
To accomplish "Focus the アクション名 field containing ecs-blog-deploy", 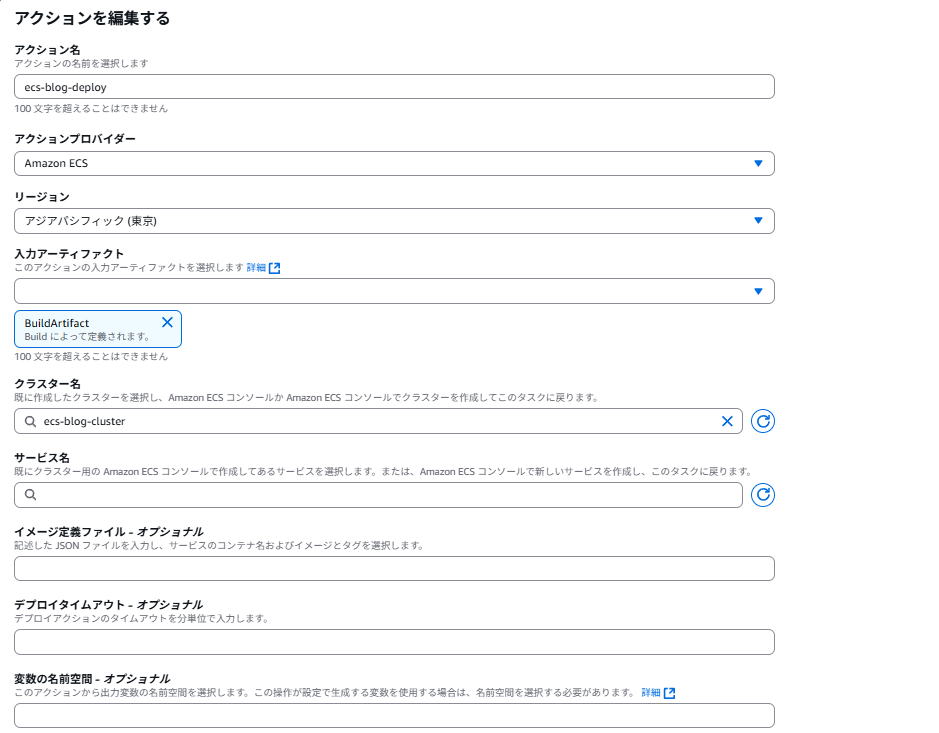I will (394, 87).
